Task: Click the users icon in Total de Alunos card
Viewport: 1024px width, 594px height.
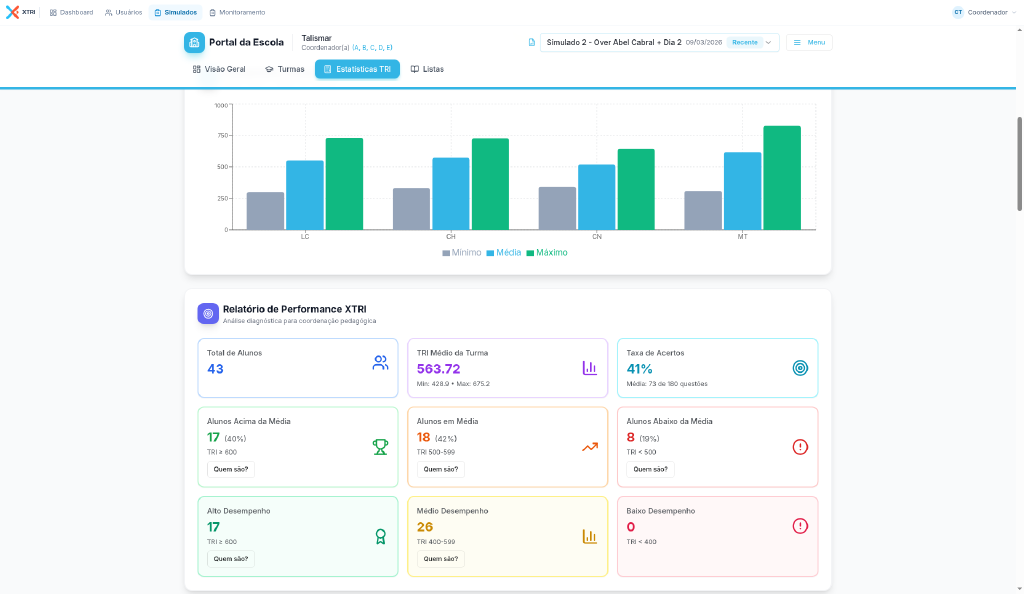Action: [x=380, y=363]
